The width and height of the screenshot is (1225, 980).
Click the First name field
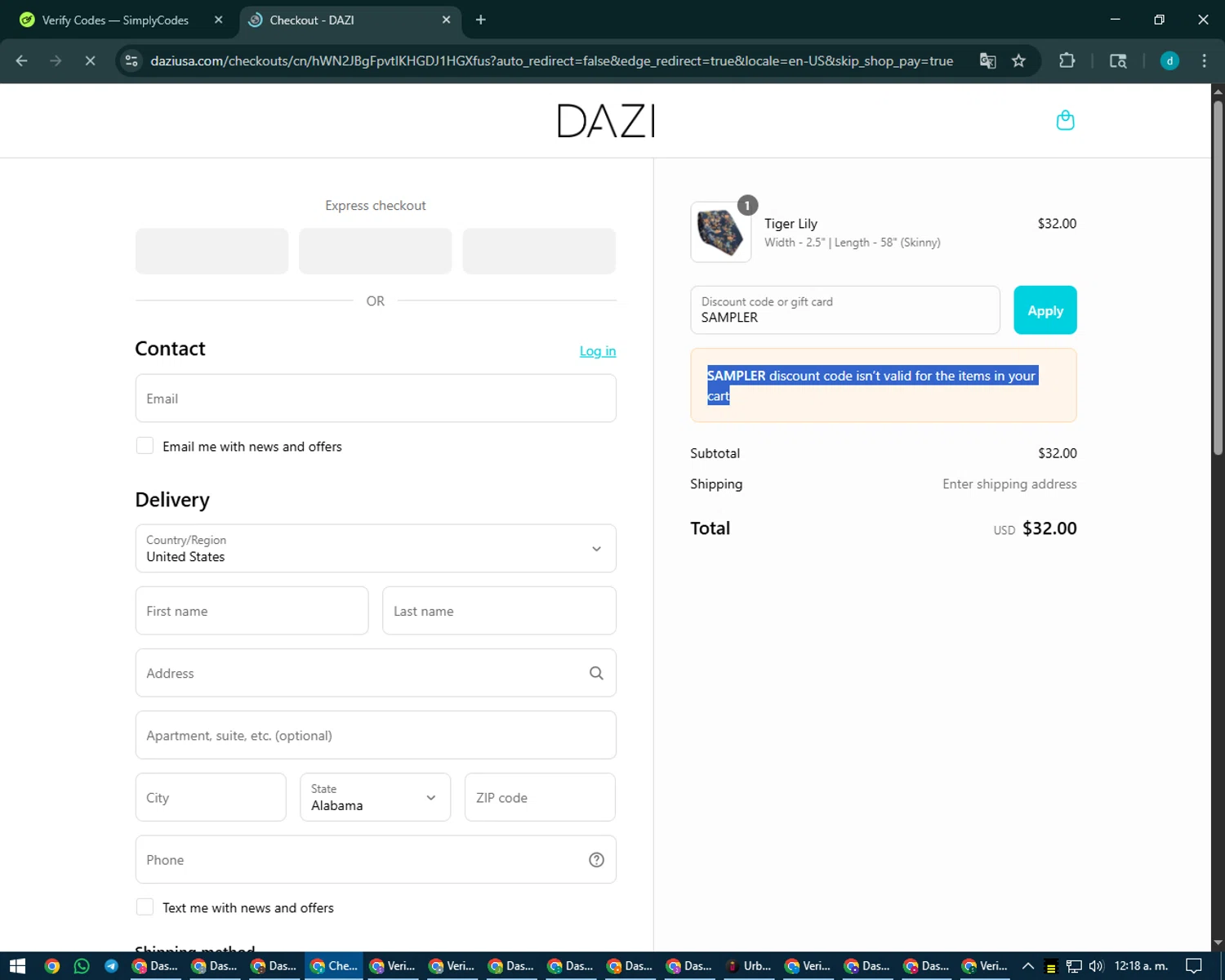tap(252, 611)
